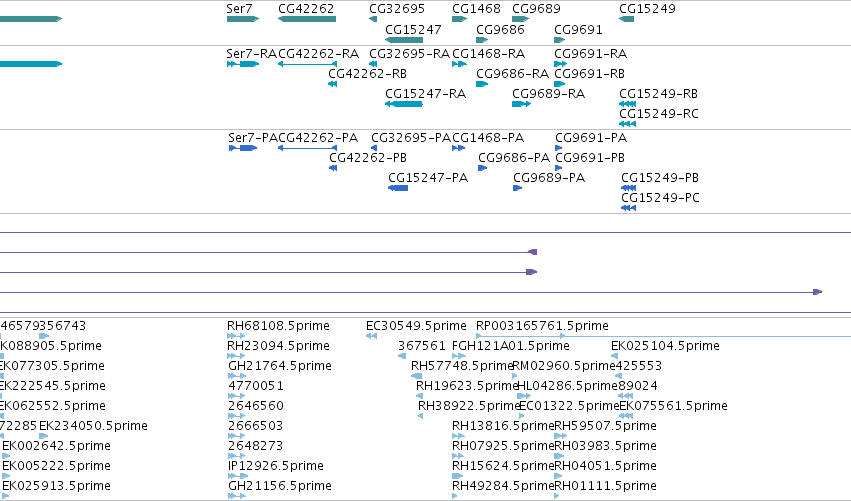Click EST RH15624.5prime
This screenshot has width=851, height=501.
click(x=503, y=466)
